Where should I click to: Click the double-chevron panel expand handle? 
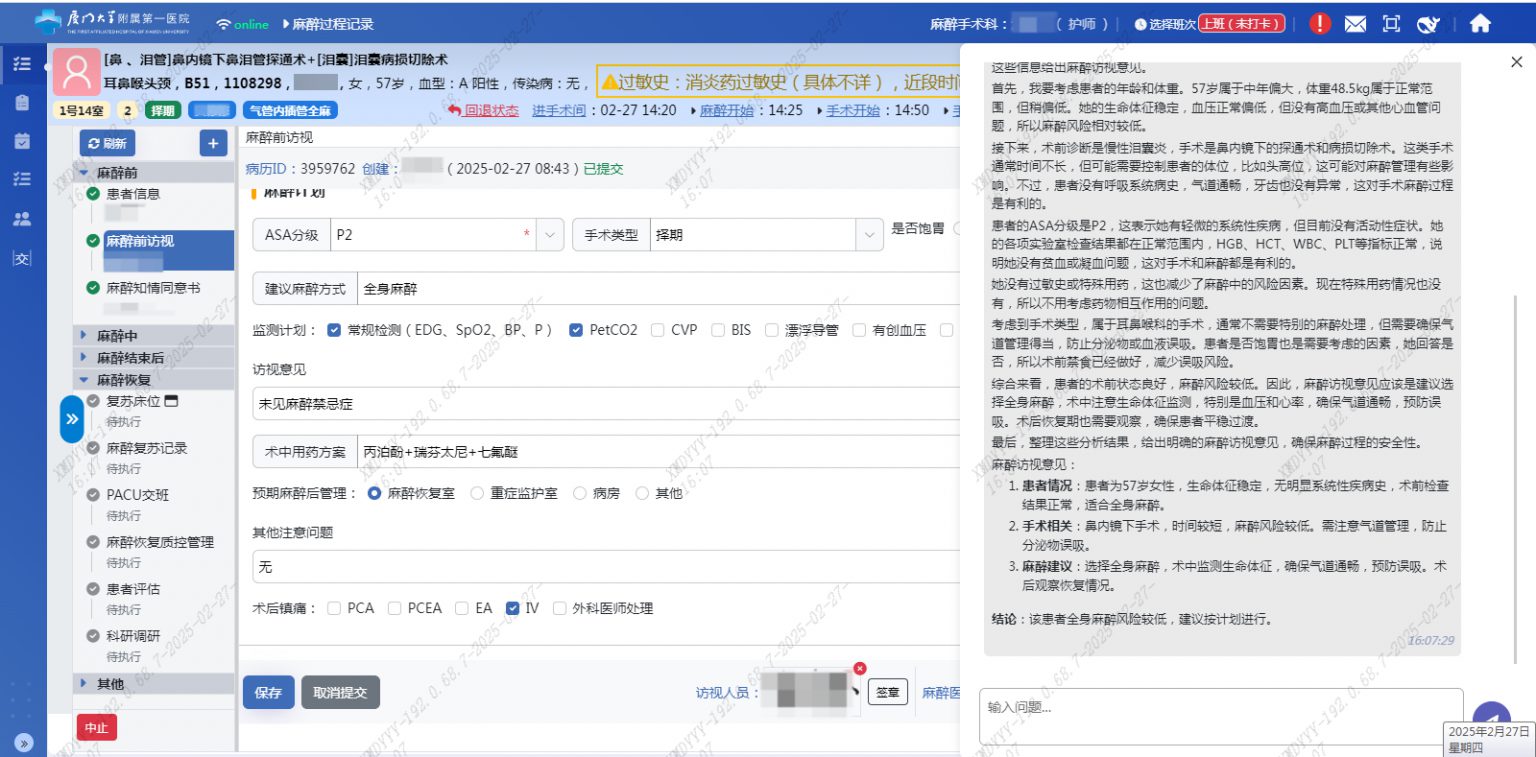click(71, 419)
